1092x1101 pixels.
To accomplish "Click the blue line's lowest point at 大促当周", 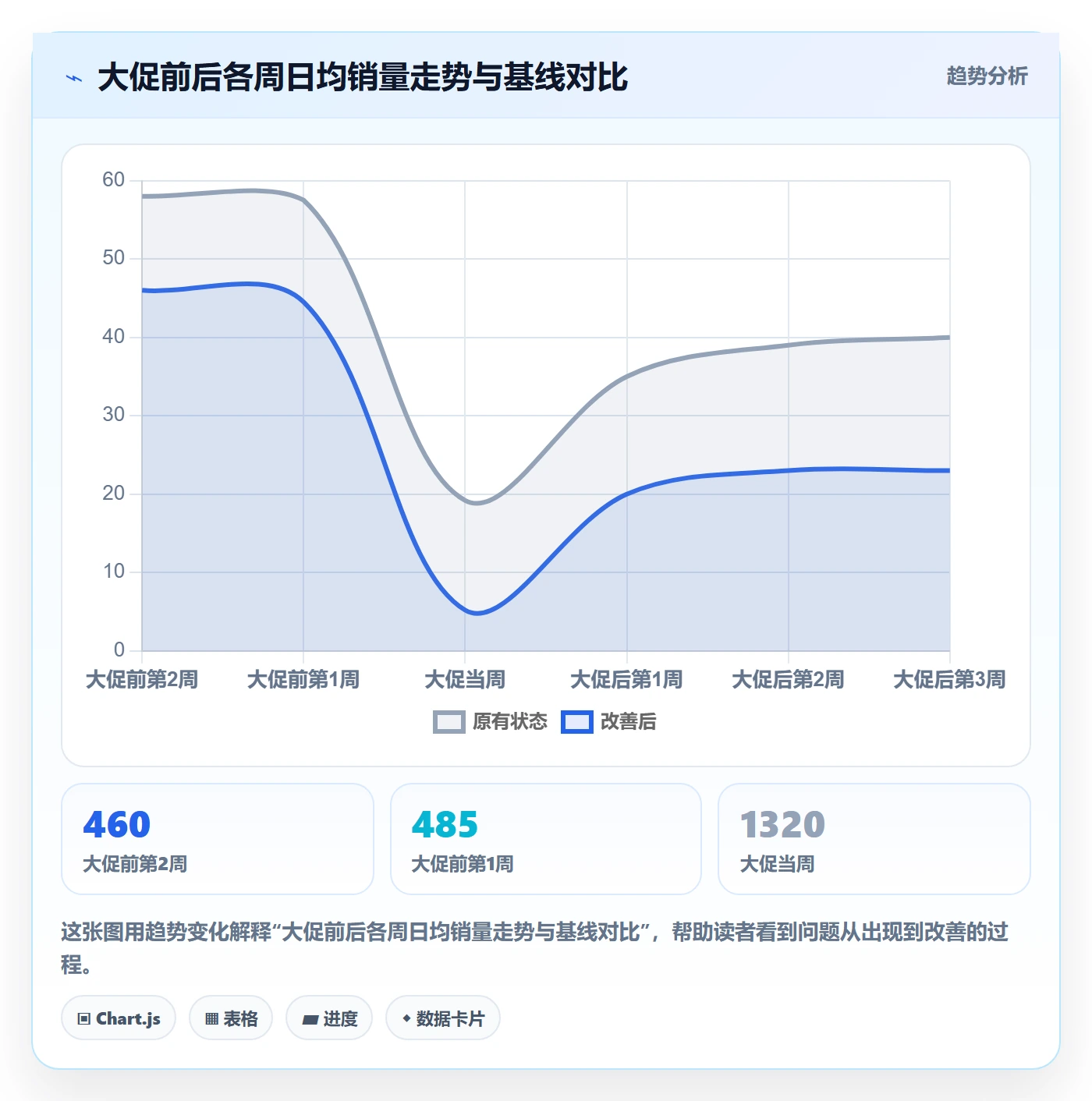I will (477, 614).
